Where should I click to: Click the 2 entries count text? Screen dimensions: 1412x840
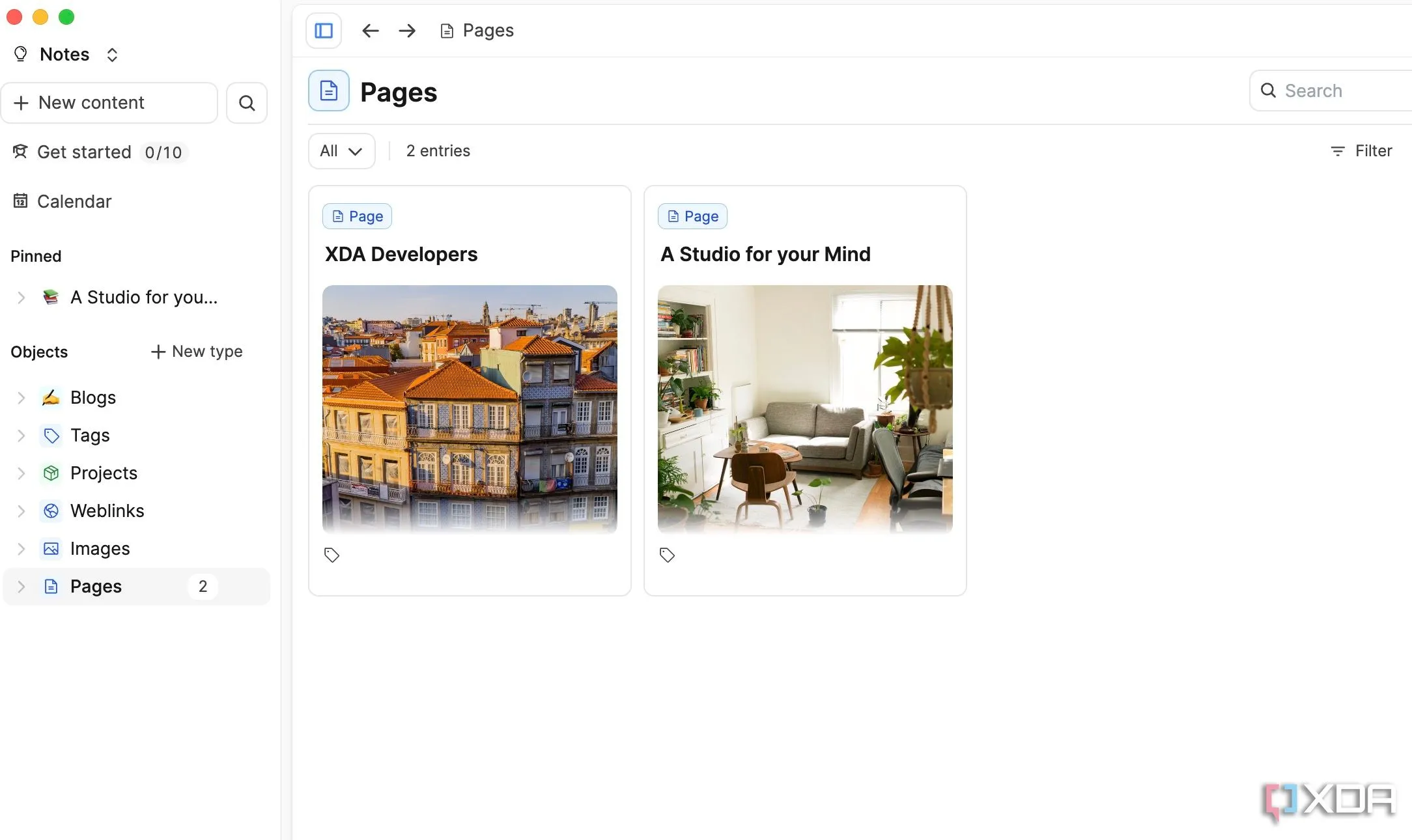tap(438, 151)
